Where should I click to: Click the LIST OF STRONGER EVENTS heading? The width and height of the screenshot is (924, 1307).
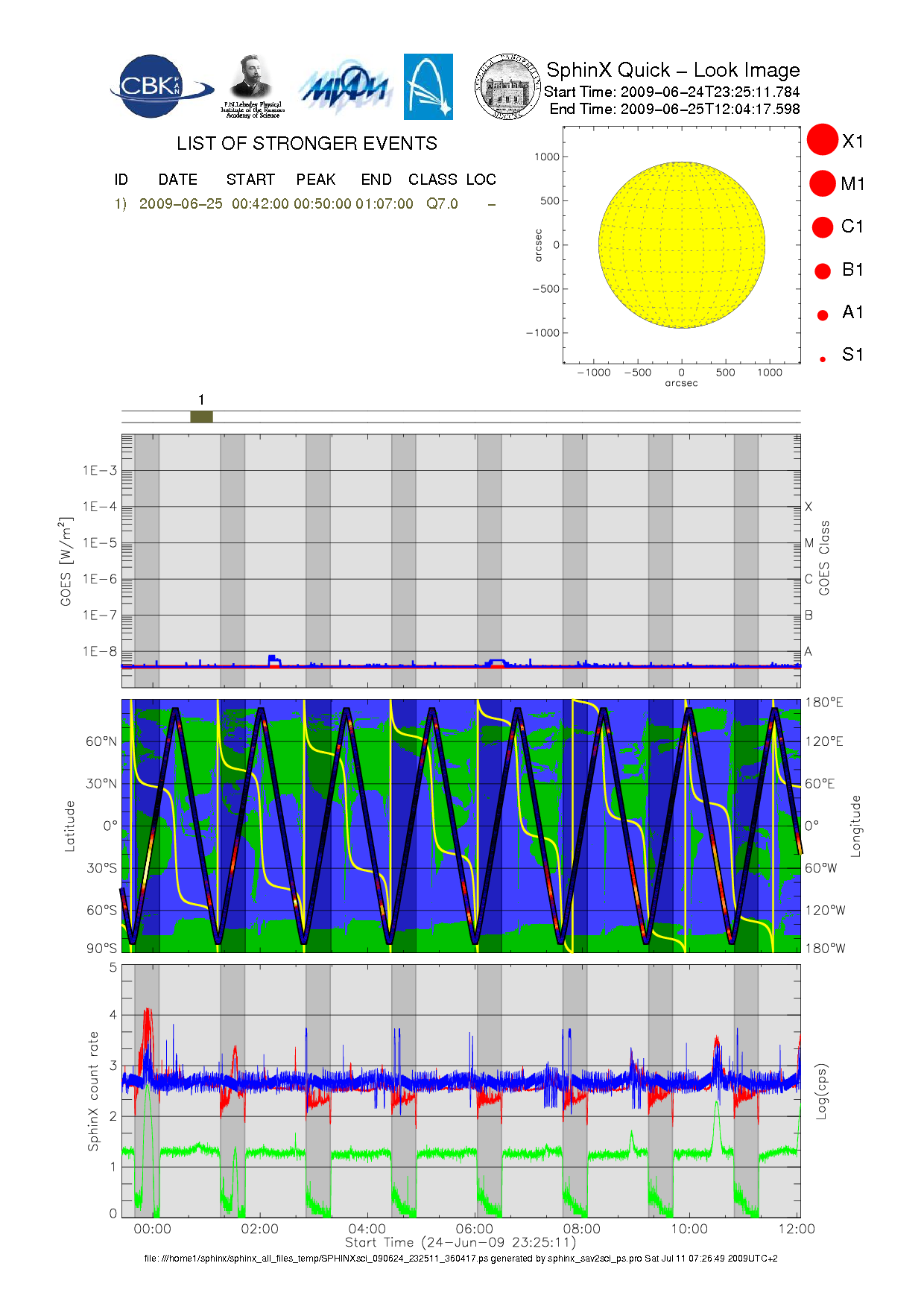click(307, 143)
